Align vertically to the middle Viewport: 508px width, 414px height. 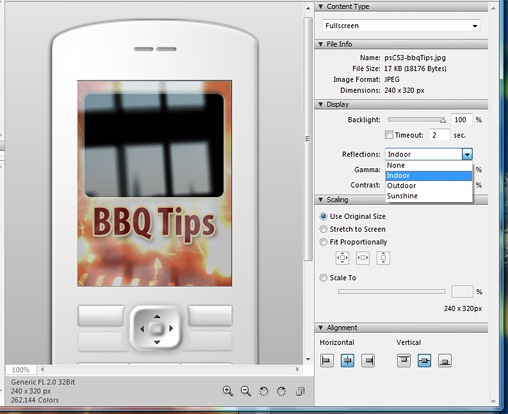point(424,361)
